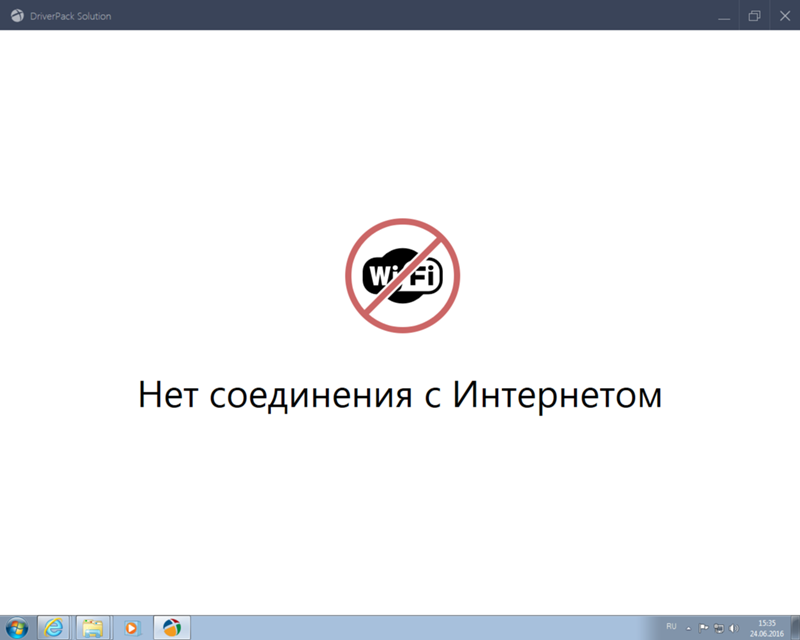This screenshot has height=640, width=800.
Task: Close the DriverPack Solution window
Action: (x=785, y=16)
